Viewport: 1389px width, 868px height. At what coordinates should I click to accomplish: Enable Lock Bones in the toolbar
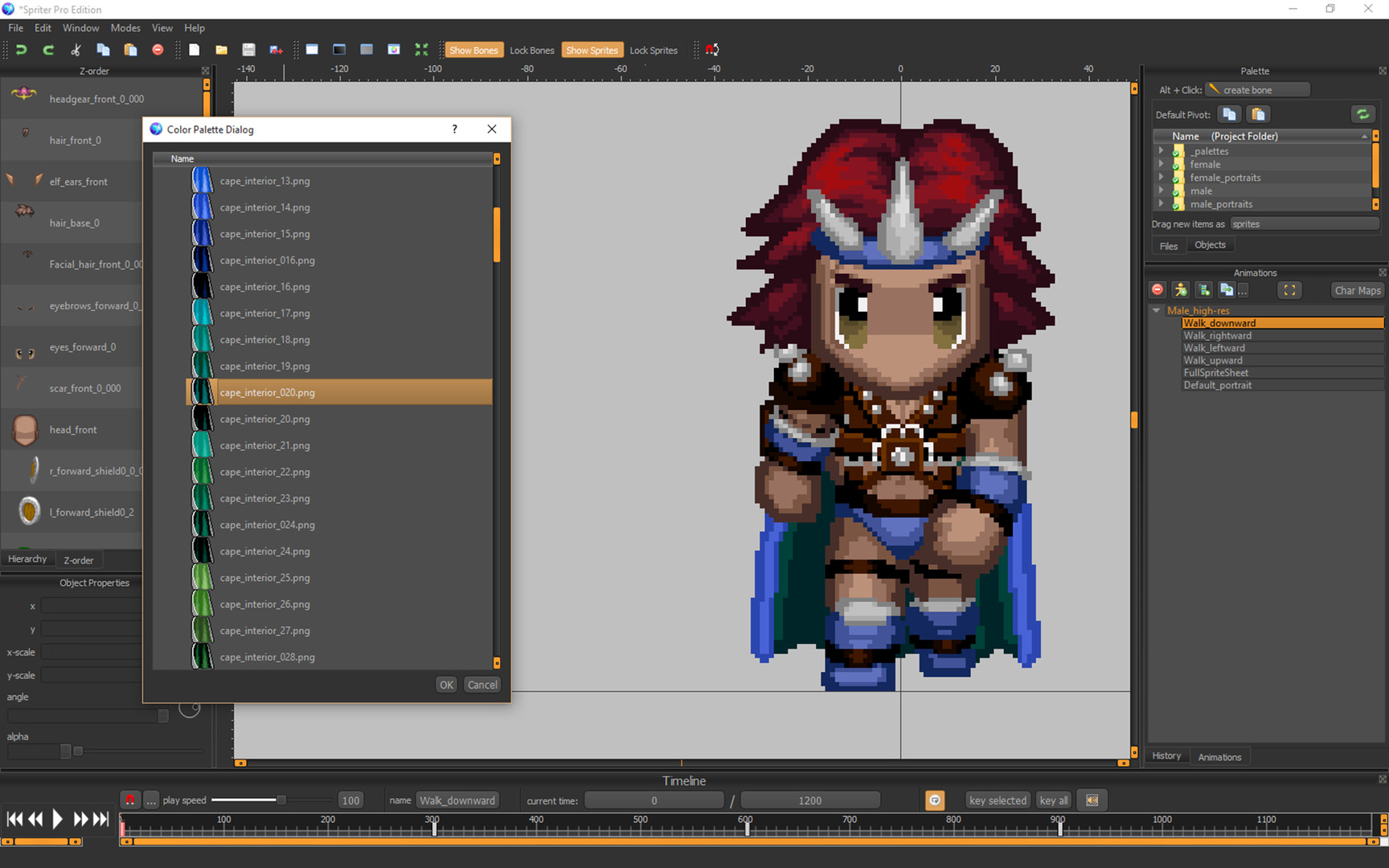pyautogui.click(x=531, y=49)
